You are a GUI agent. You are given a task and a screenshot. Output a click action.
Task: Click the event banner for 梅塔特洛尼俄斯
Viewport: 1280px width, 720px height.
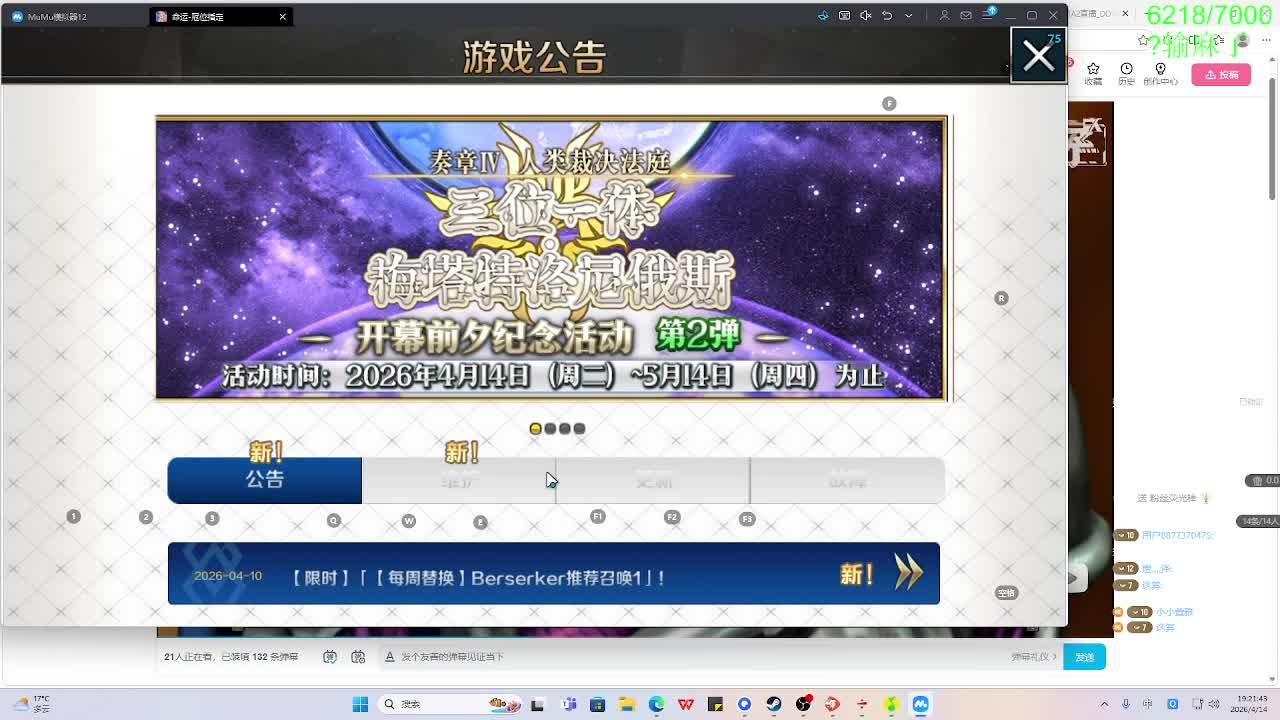tap(551, 258)
